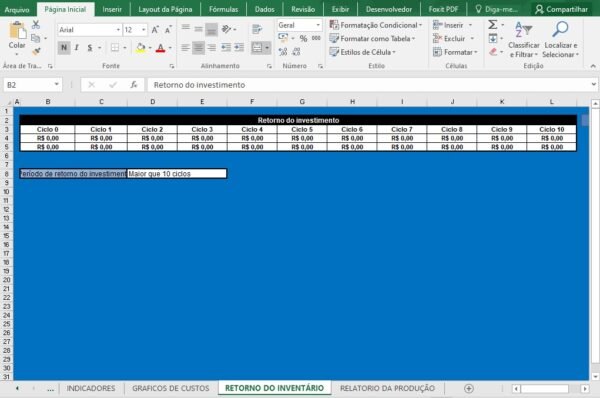The image size is (600, 398).
Task: Click the AutoSum sigma icon
Action: [x=492, y=25]
